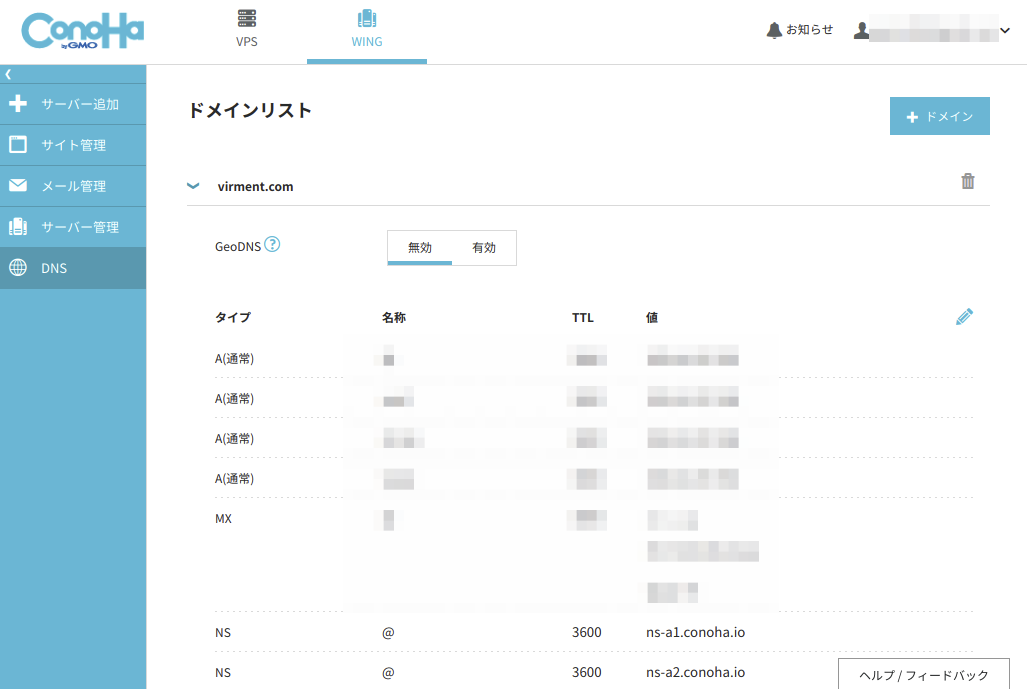Open サイト管理 from the sidebar
Image resolution: width=1027 pixels, height=689 pixels.
[x=73, y=144]
